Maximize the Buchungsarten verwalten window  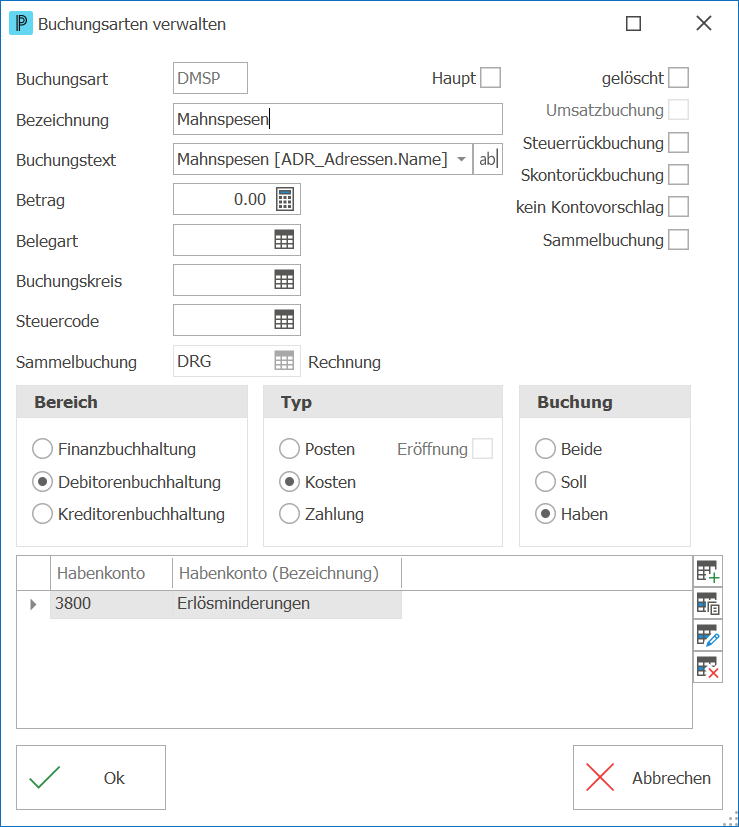point(634,24)
